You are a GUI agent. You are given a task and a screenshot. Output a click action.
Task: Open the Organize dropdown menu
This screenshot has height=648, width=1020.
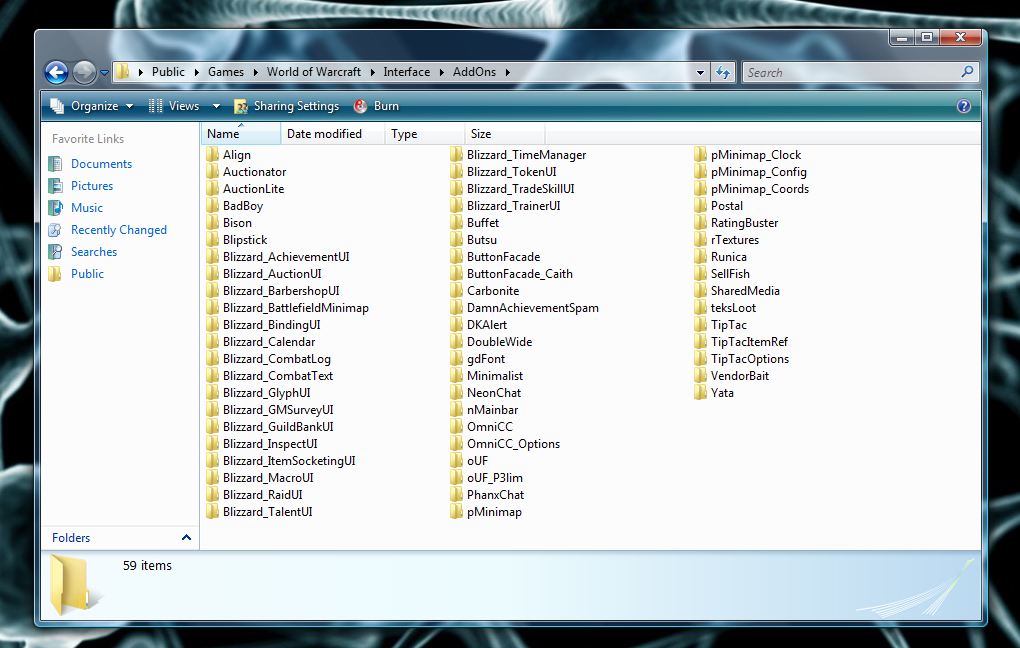point(92,106)
